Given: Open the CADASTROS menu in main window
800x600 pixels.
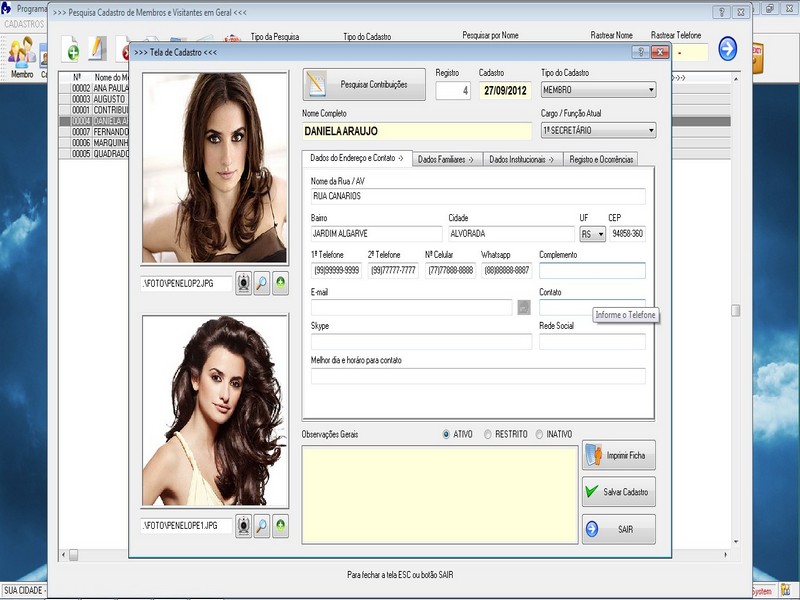Looking at the screenshot, I should [x=24, y=24].
